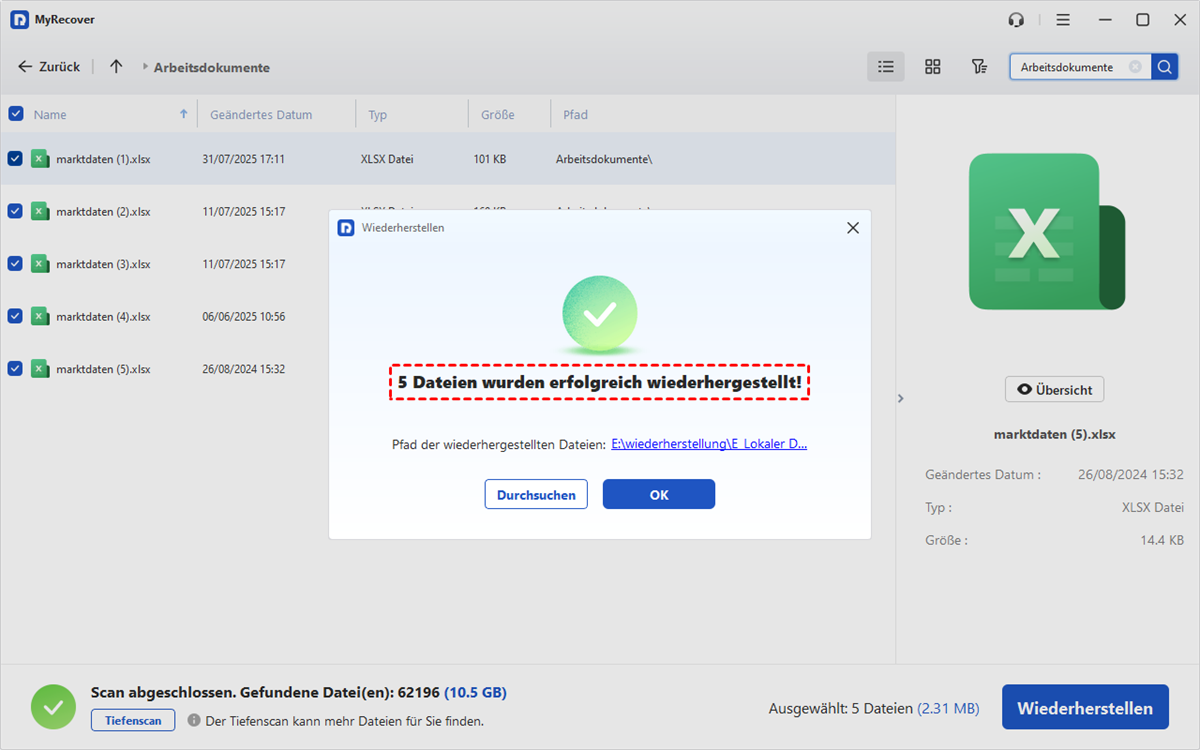Open the restored files path link
The height and width of the screenshot is (750, 1200).
tap(709, 444)
